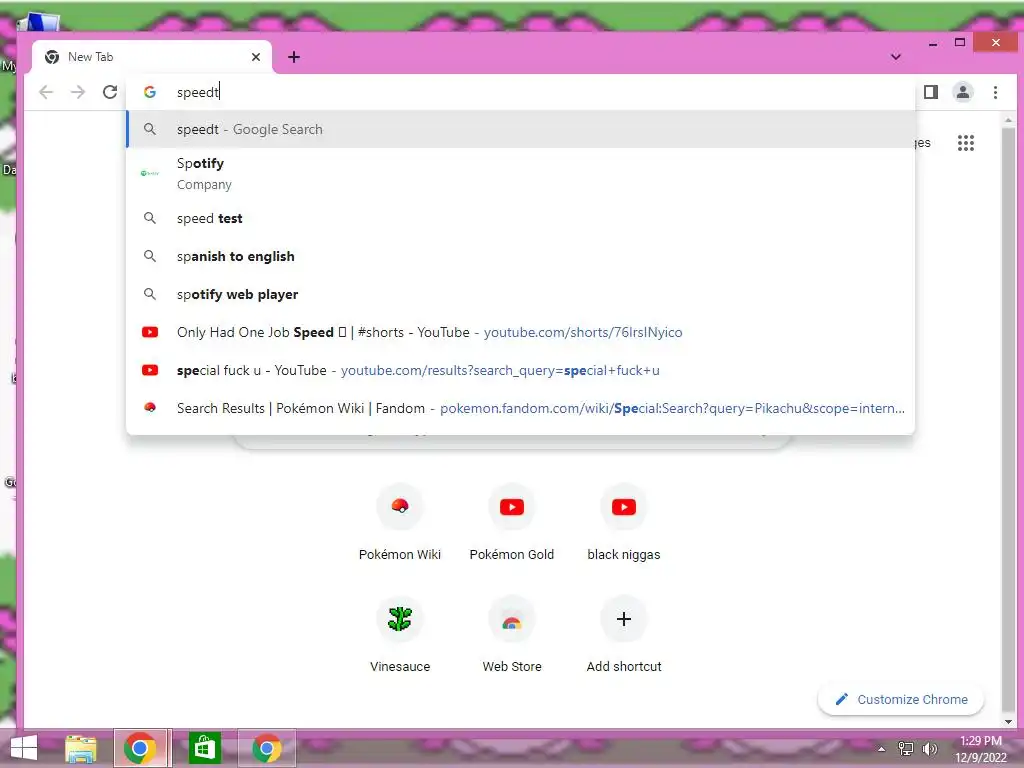Image resolution: width=1024 pixels, height=768 pixels.
Task: Click the browser forward arrow
Action: [x=78, y=92]
